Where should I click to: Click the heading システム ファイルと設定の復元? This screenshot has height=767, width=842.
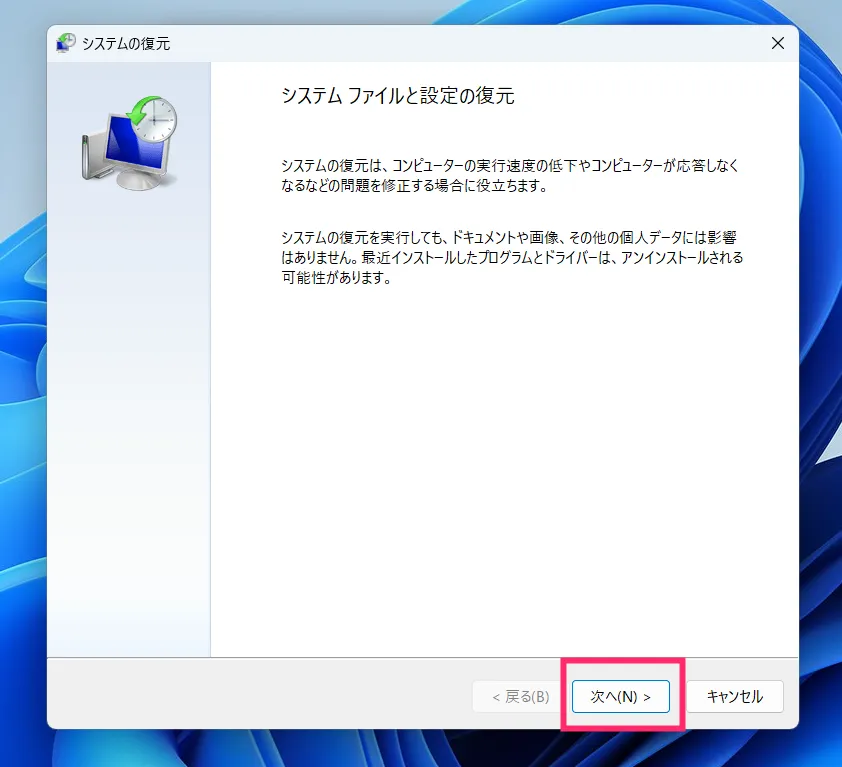(x=398, y=96)
